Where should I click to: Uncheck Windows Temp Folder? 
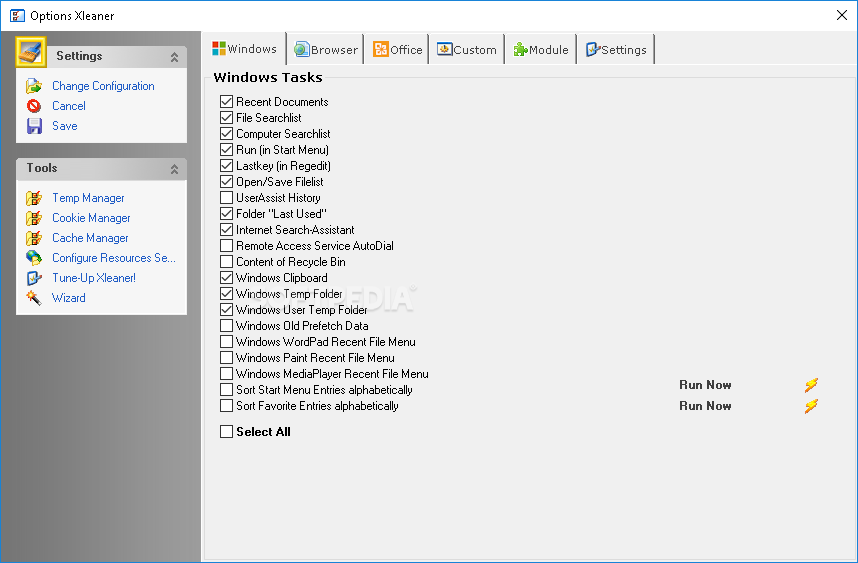(227, 294)
